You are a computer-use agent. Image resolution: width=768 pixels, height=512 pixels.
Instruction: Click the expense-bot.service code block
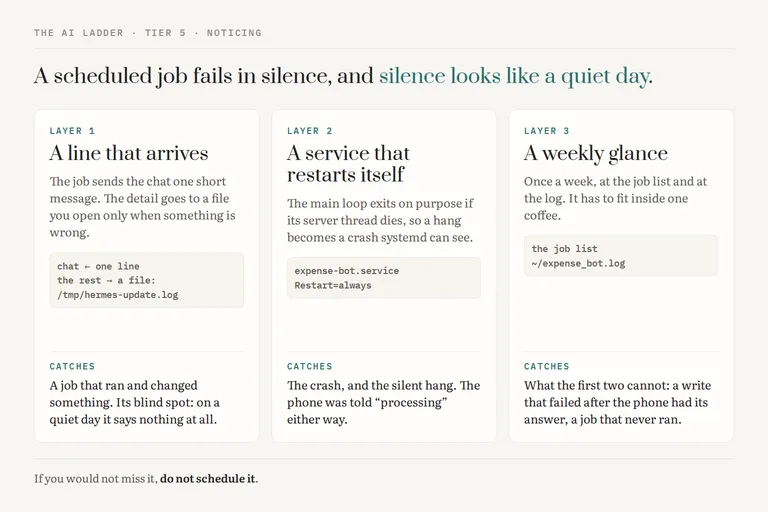[x=384, y=278]
